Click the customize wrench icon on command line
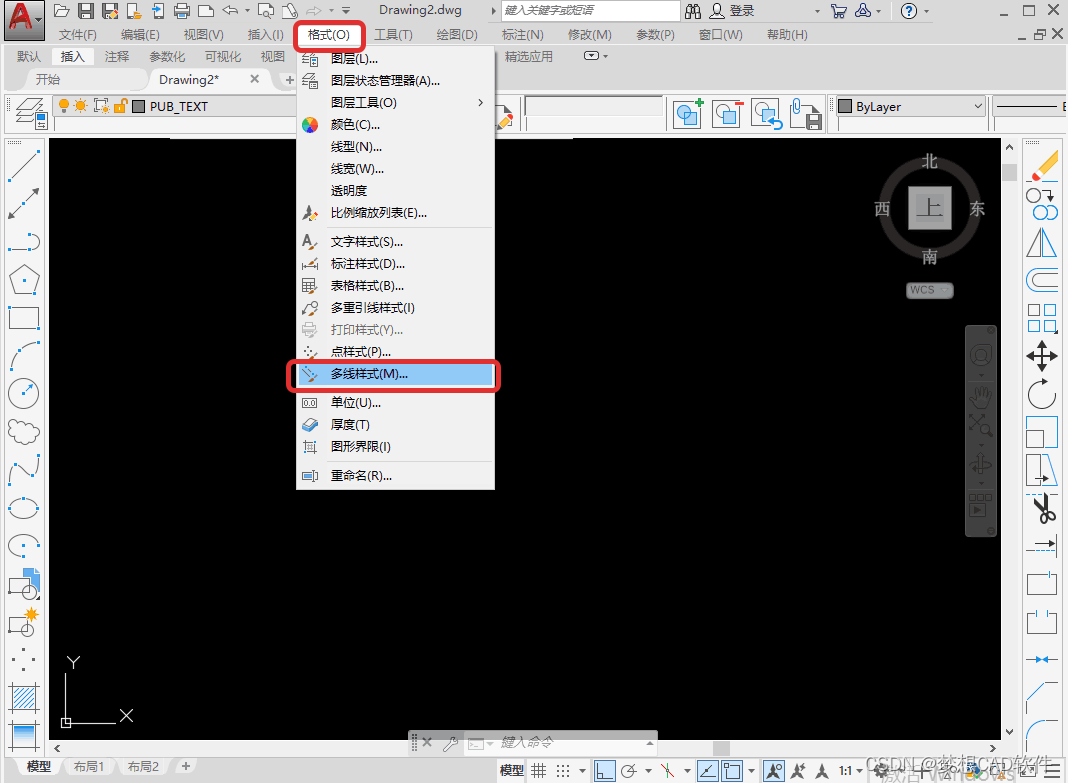 point(450,744)
